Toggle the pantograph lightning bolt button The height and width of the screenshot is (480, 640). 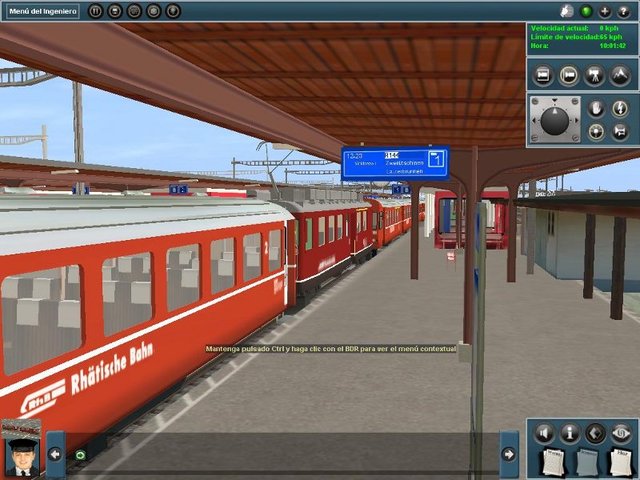(620, 109)
